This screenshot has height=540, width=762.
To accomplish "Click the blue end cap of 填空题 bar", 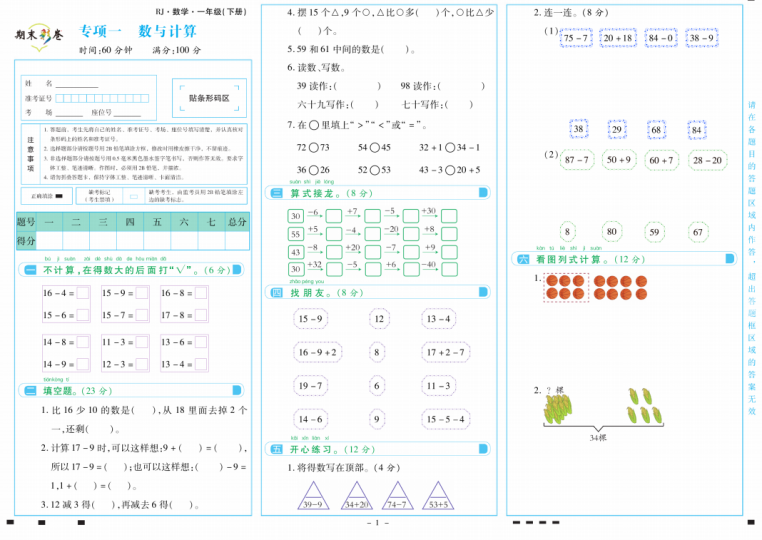I will 245,391.
